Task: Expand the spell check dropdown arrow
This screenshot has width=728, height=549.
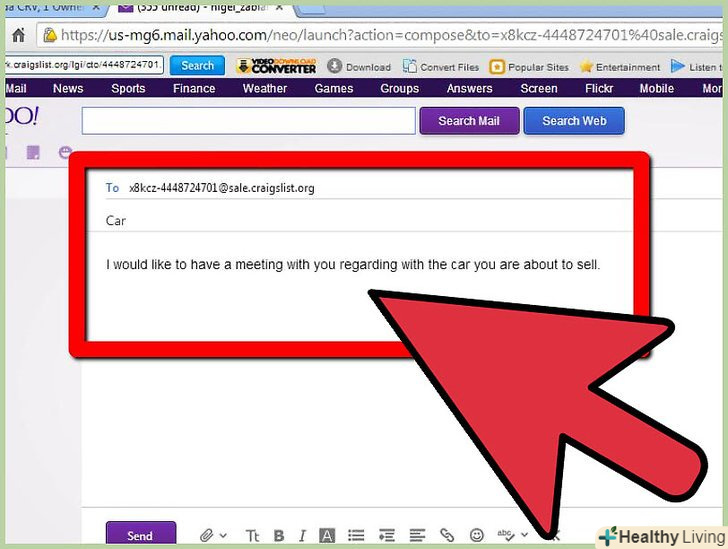Action: pyautogui.click(x=524, y=535)
